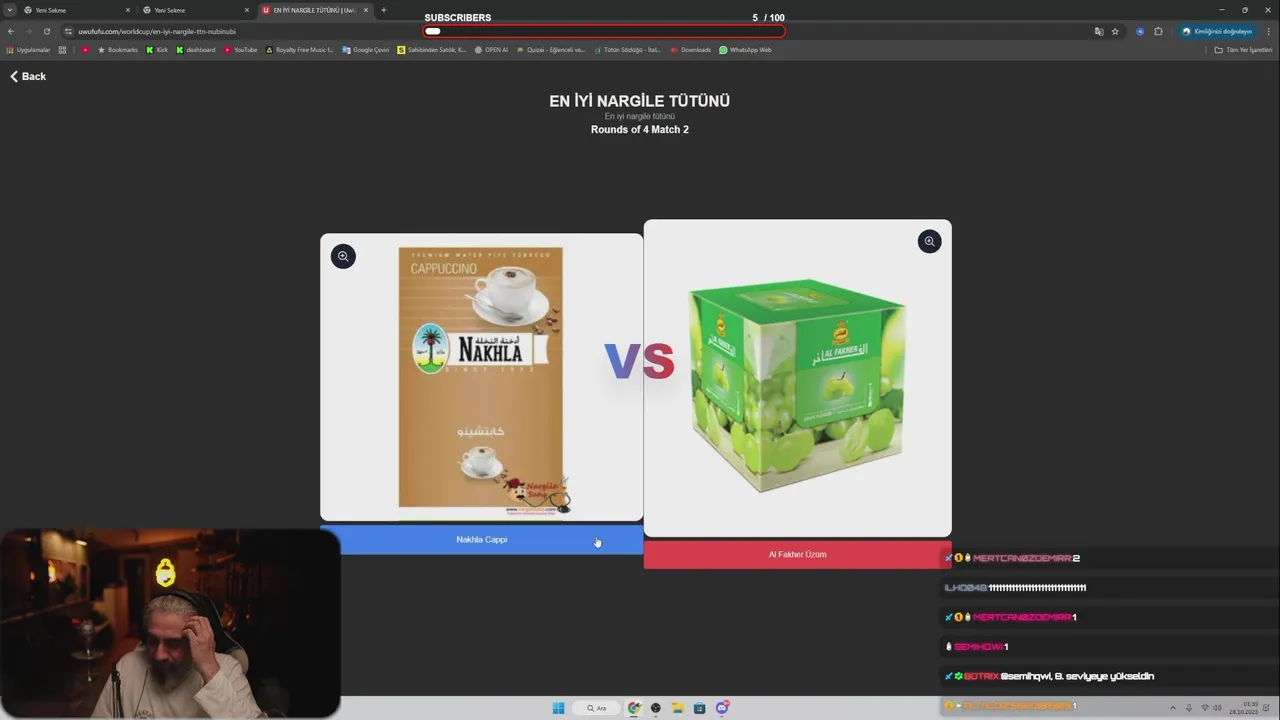1280x720 pixels.
Task: Vote for Al Fakher Üzüm red button
Action: [x=797, y=555]
